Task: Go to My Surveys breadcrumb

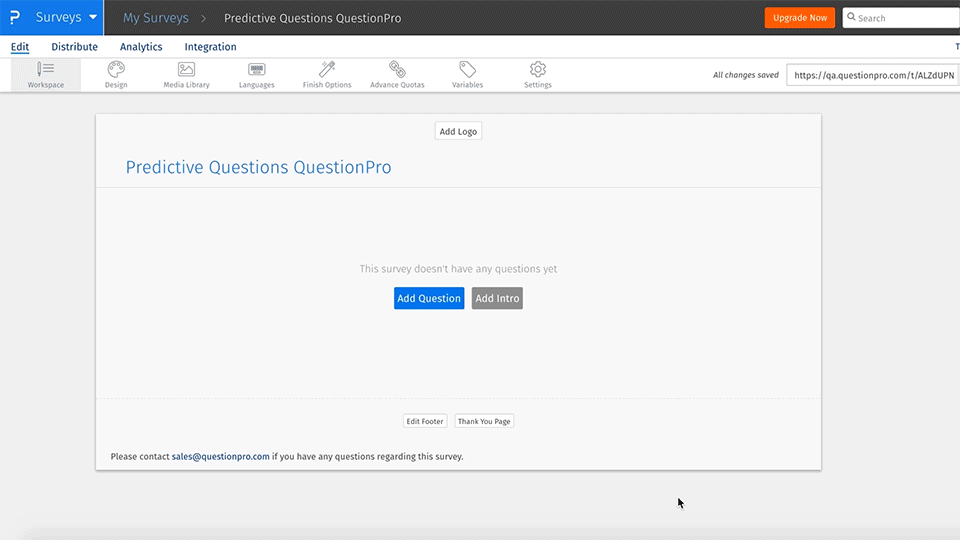Action: point(155,18)
